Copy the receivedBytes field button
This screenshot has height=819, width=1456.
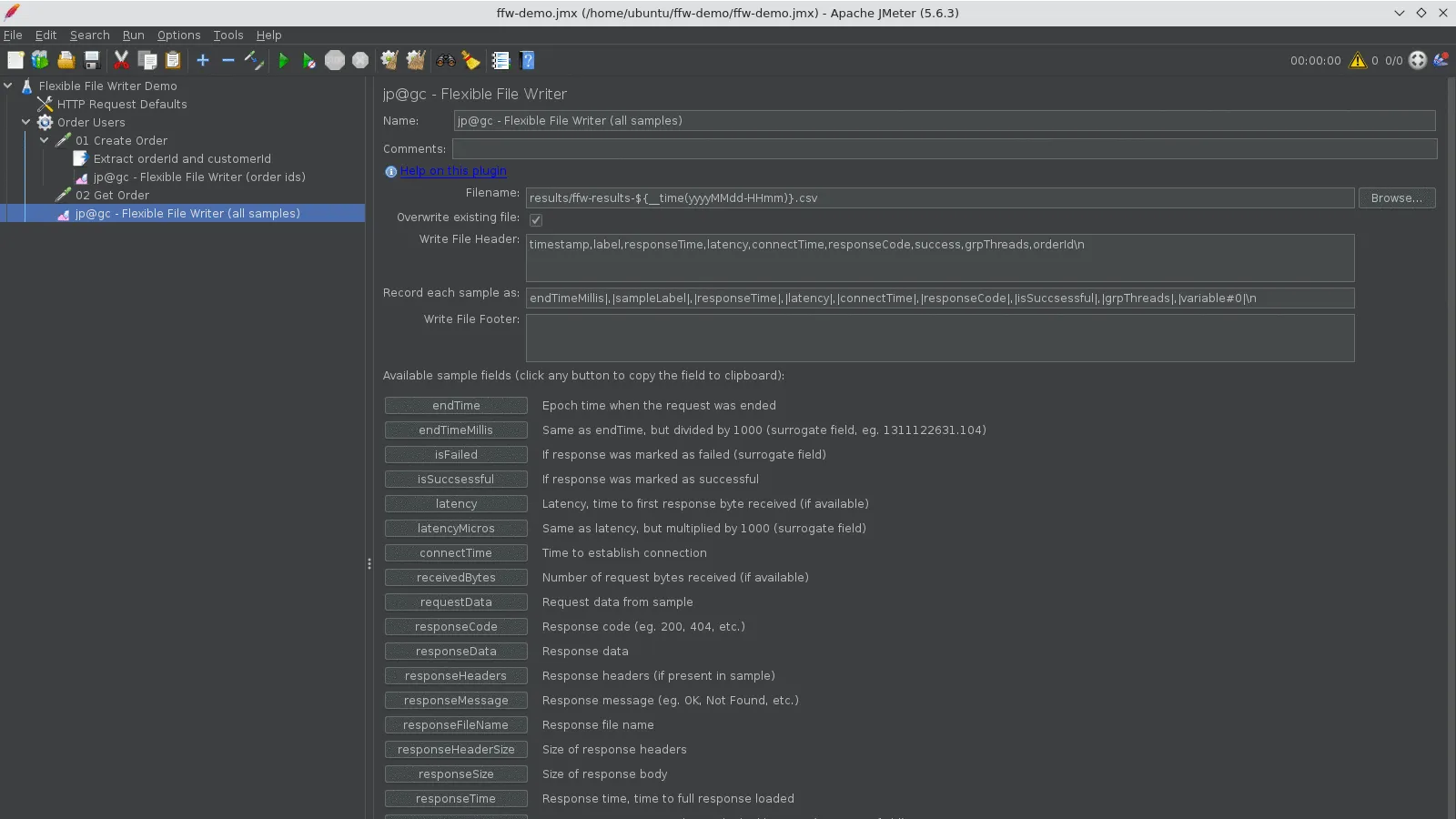[456, 578]
